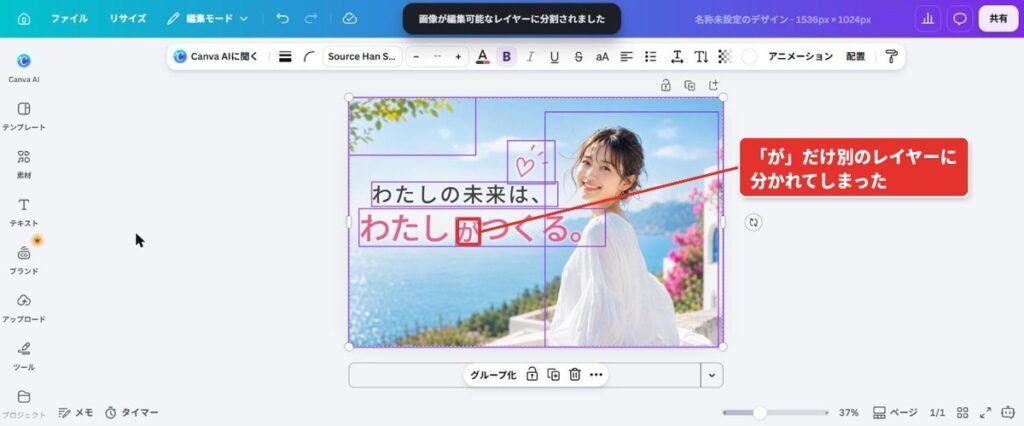
Task: Click font size value field
Action: (x=437, y=57)
